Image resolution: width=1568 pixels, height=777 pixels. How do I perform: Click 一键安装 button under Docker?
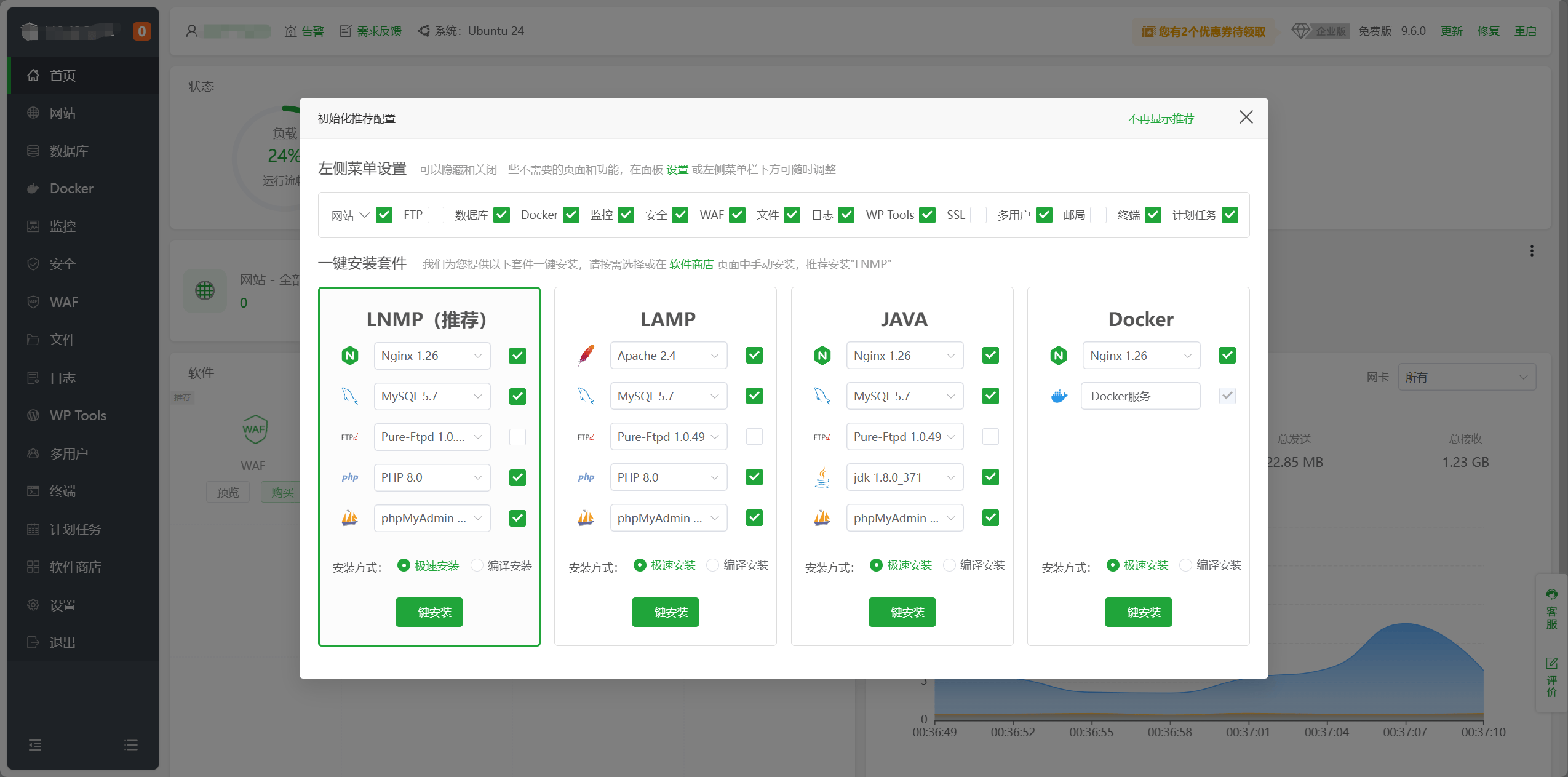1138,612
